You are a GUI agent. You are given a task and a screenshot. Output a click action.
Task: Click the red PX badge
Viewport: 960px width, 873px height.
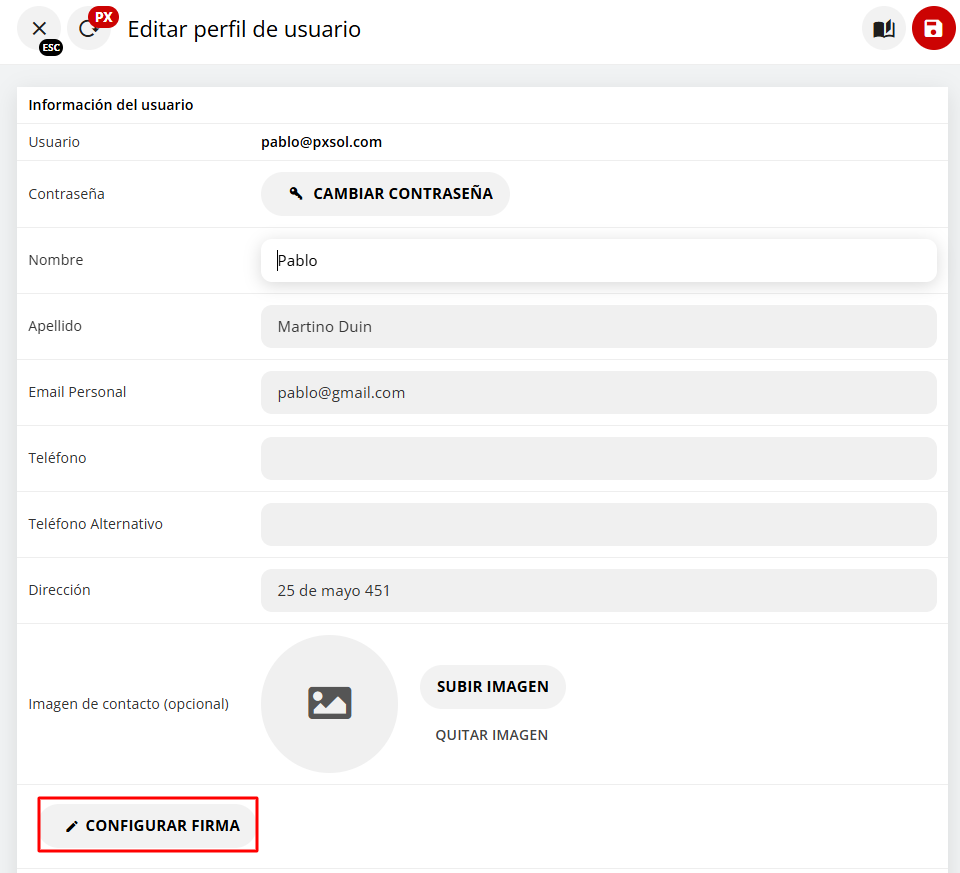point(104,17)
